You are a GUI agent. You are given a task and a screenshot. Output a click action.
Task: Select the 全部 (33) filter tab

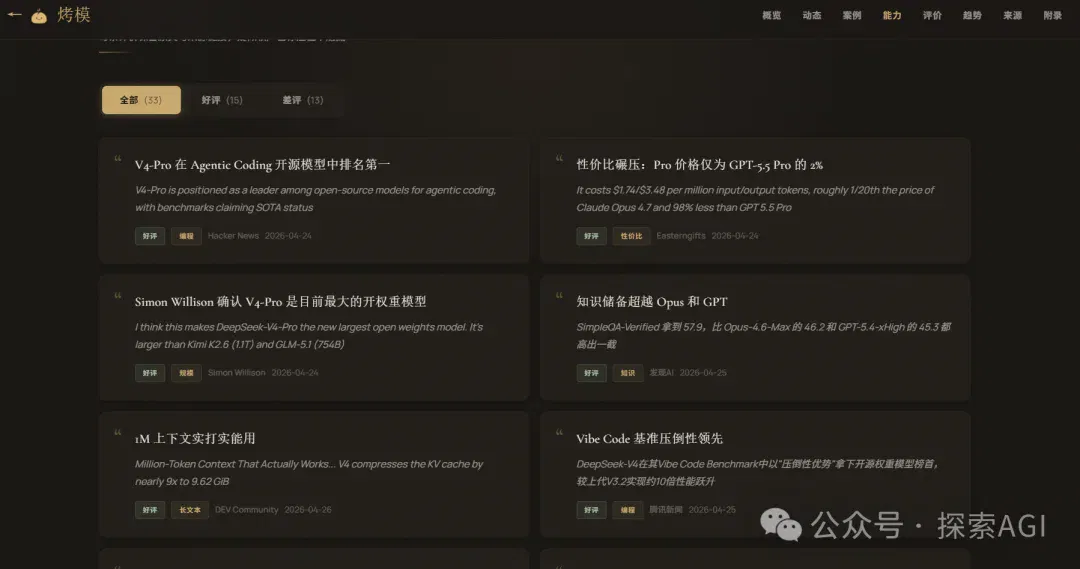tap(141, 100)
